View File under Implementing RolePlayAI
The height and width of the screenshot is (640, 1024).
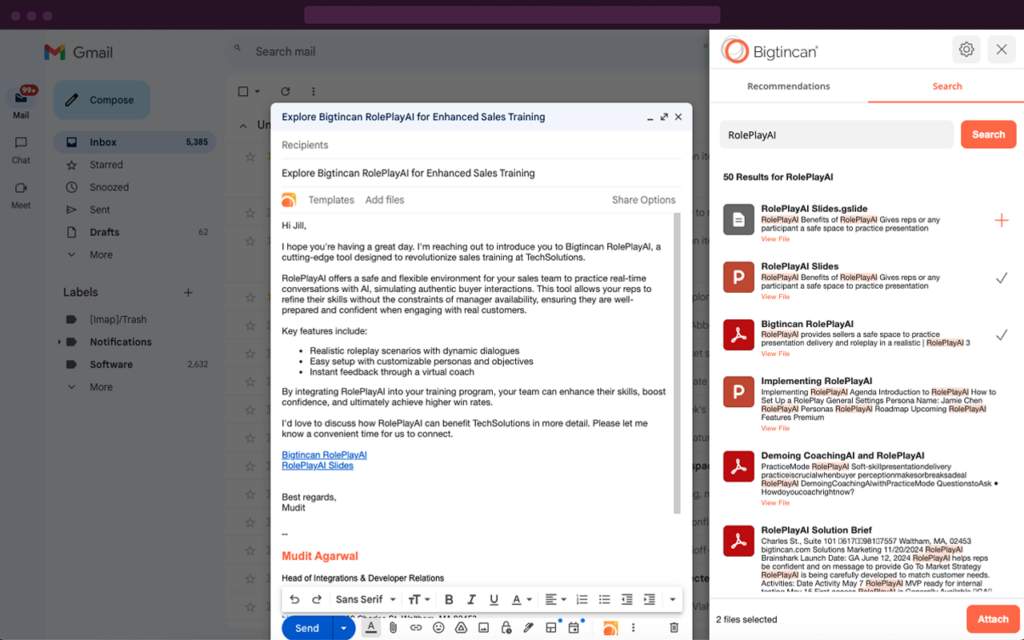(x=775, y=428)
